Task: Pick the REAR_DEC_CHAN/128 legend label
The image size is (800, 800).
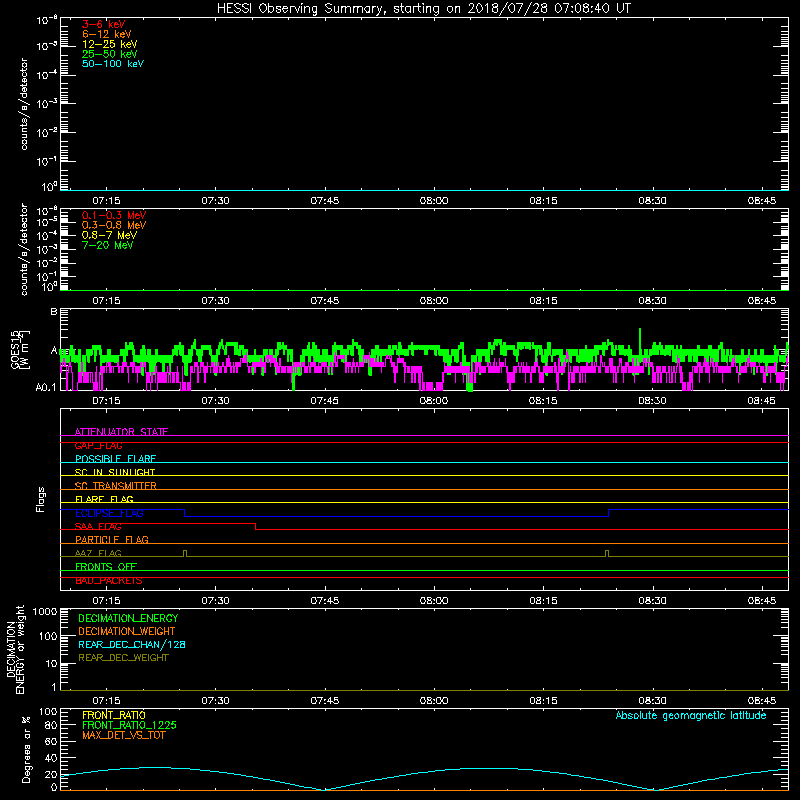Action: tap(132, 645)
